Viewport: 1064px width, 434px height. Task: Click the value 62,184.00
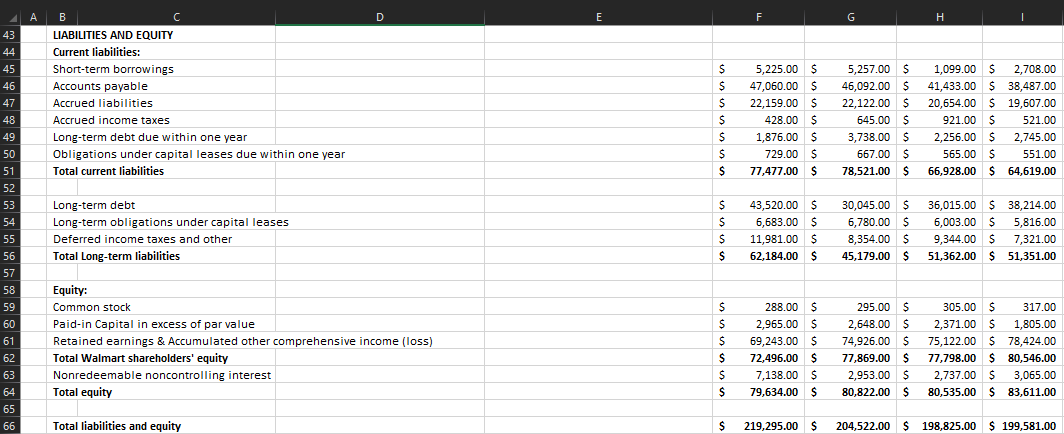[x=774, y=256]
